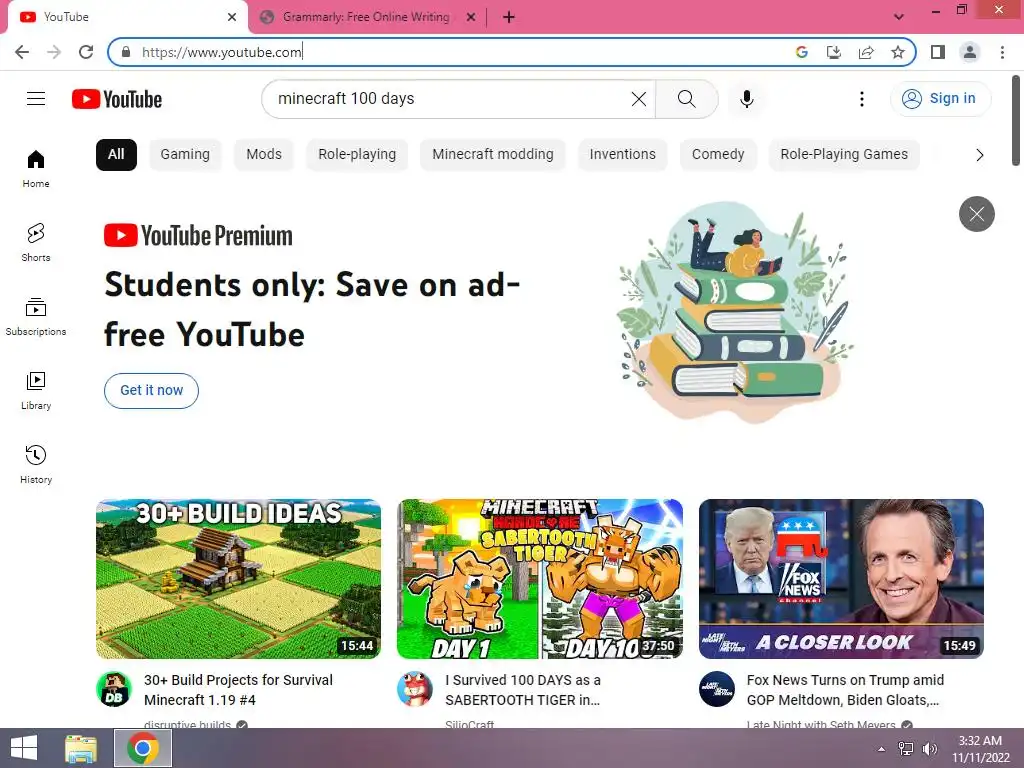
Task: Click the Chrome taskbar icon
Action: coord(143,748)
